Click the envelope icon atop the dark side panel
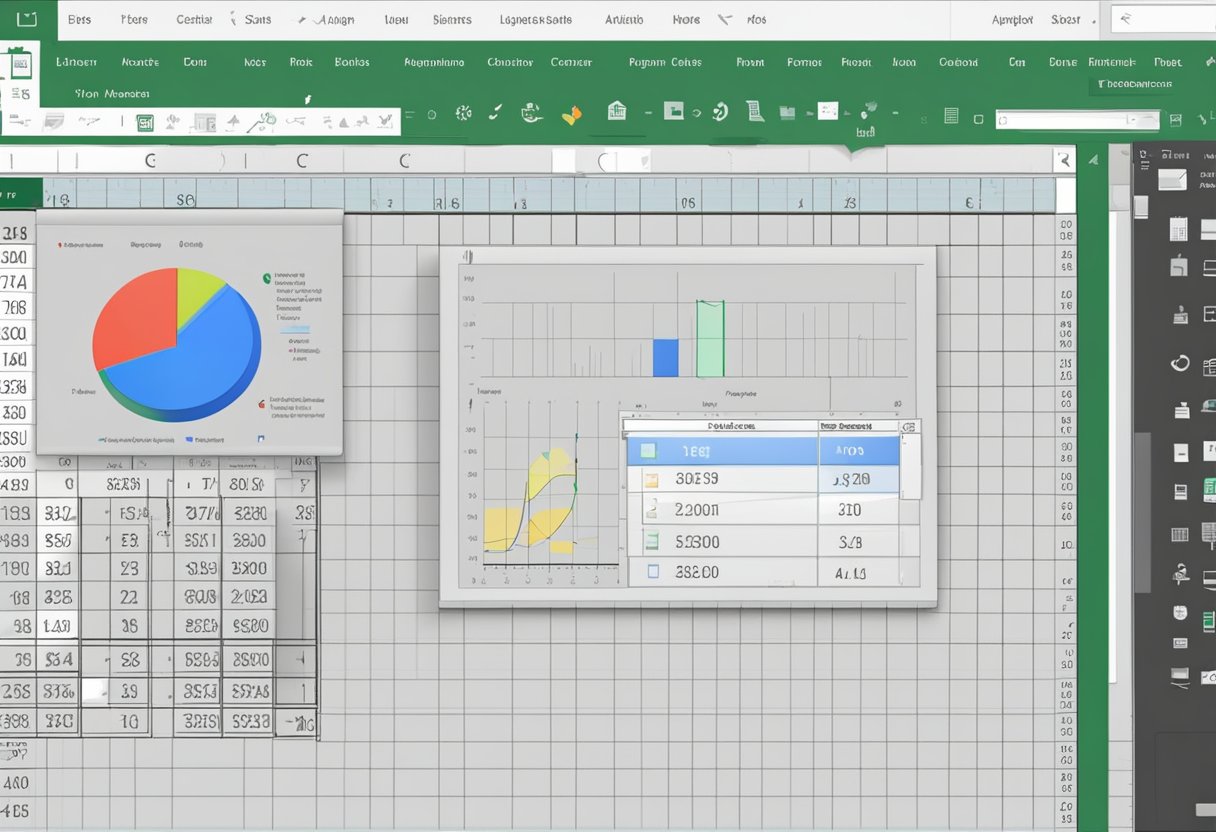Viewport: 1216px width, 832px height. (x=1171, y=180)
